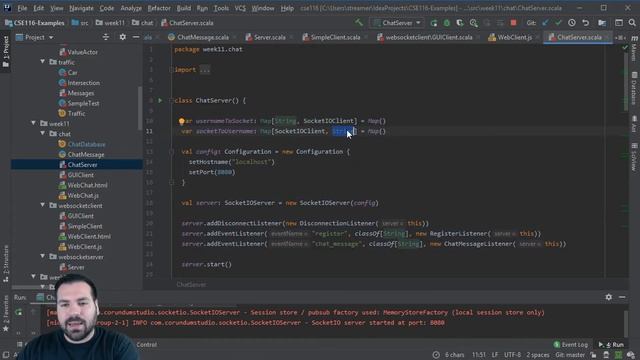The height and width of the screenshot is (360, 640).
Task: Open Server under websocketserver
Action: point(76,267)
